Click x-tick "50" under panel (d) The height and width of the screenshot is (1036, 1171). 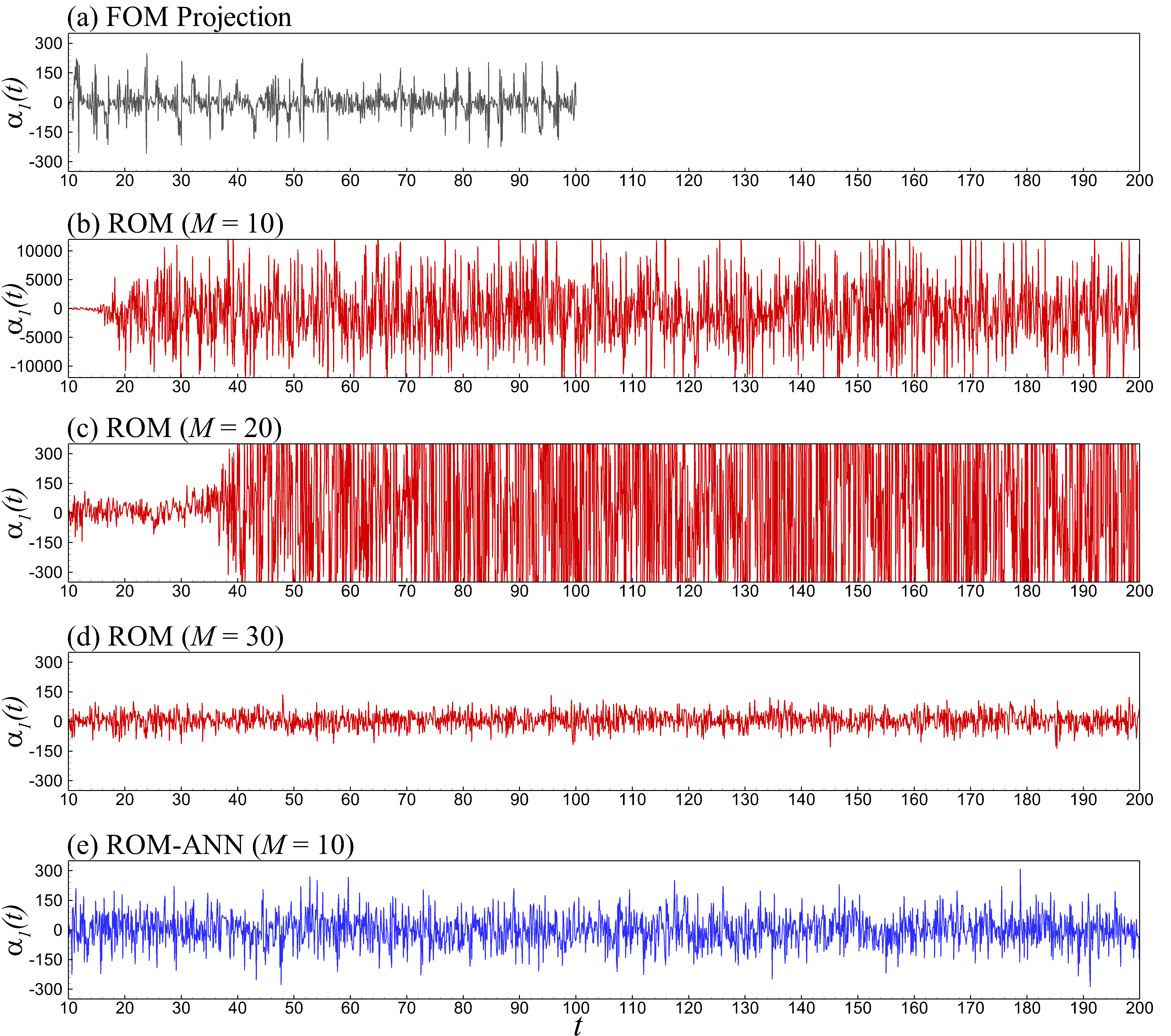tap(294, 799)
